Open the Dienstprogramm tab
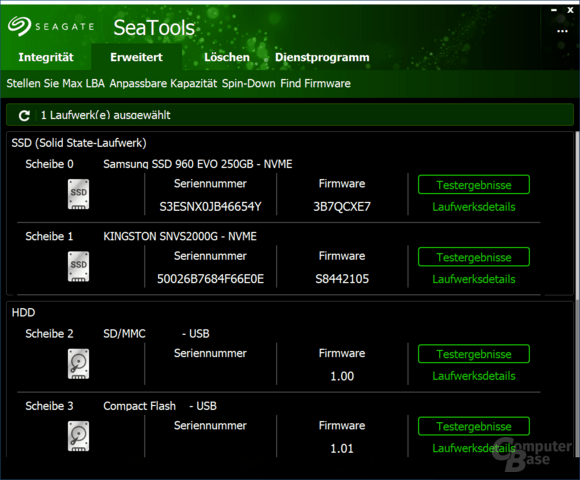The height and width of the screenshot is (480, 580). click(x=322, y=57)
